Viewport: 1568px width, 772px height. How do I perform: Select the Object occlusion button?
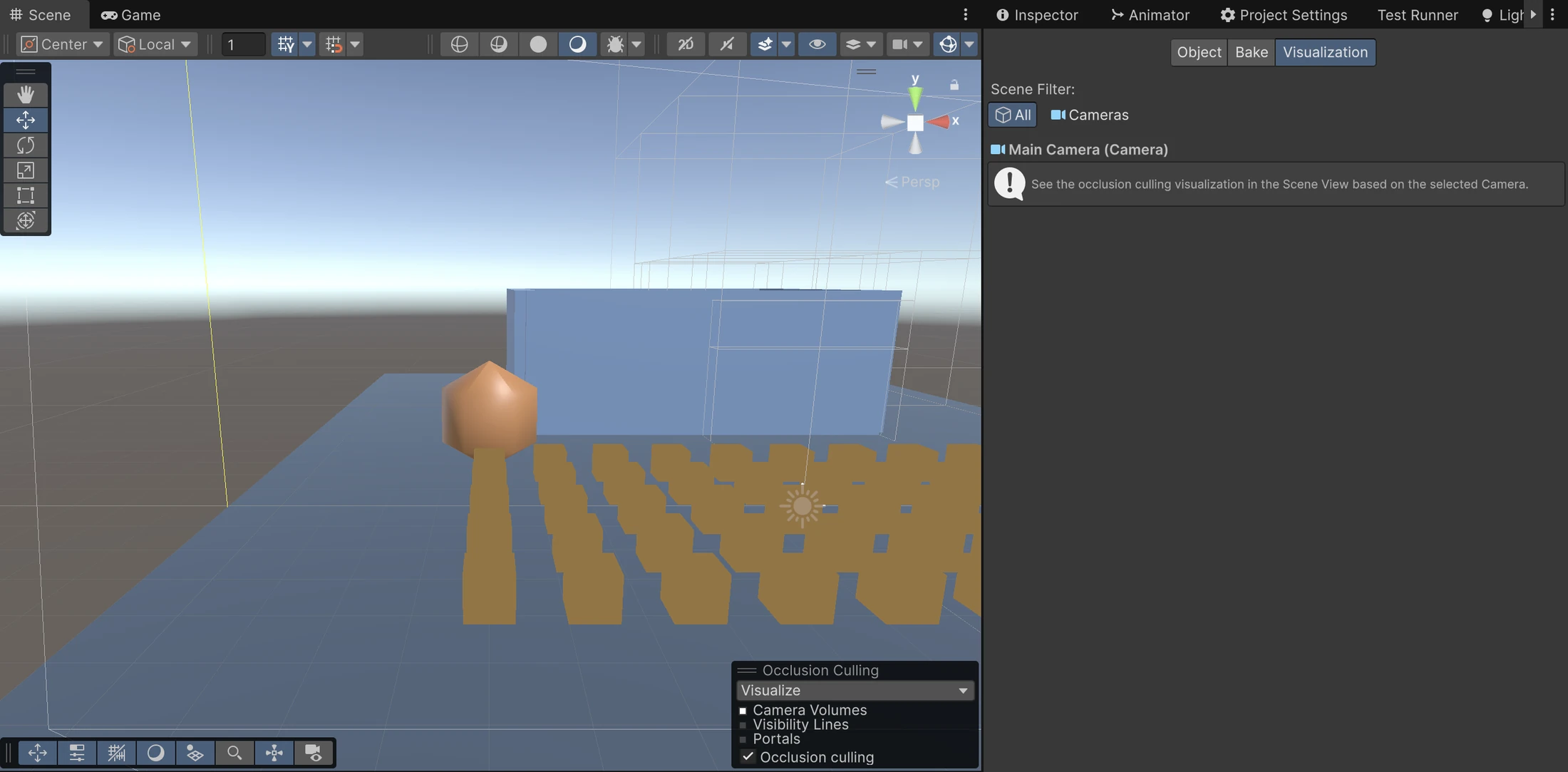coord(1199,52)
